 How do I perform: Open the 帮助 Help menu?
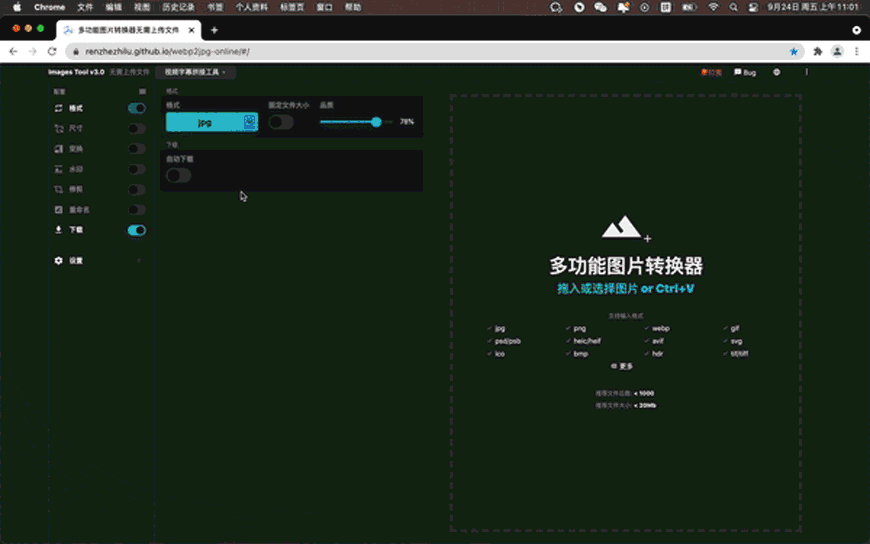353,7
